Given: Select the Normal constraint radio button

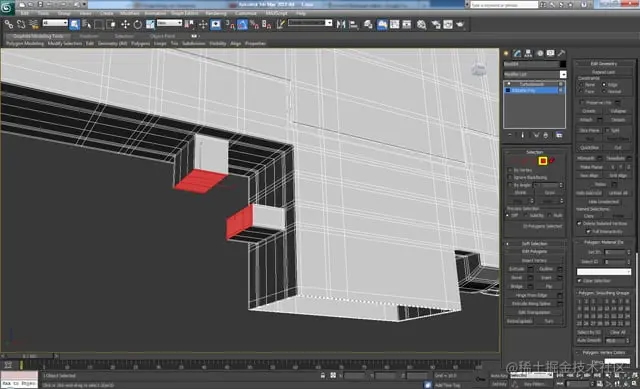Looking at the screenshot, I should [604, 91].
